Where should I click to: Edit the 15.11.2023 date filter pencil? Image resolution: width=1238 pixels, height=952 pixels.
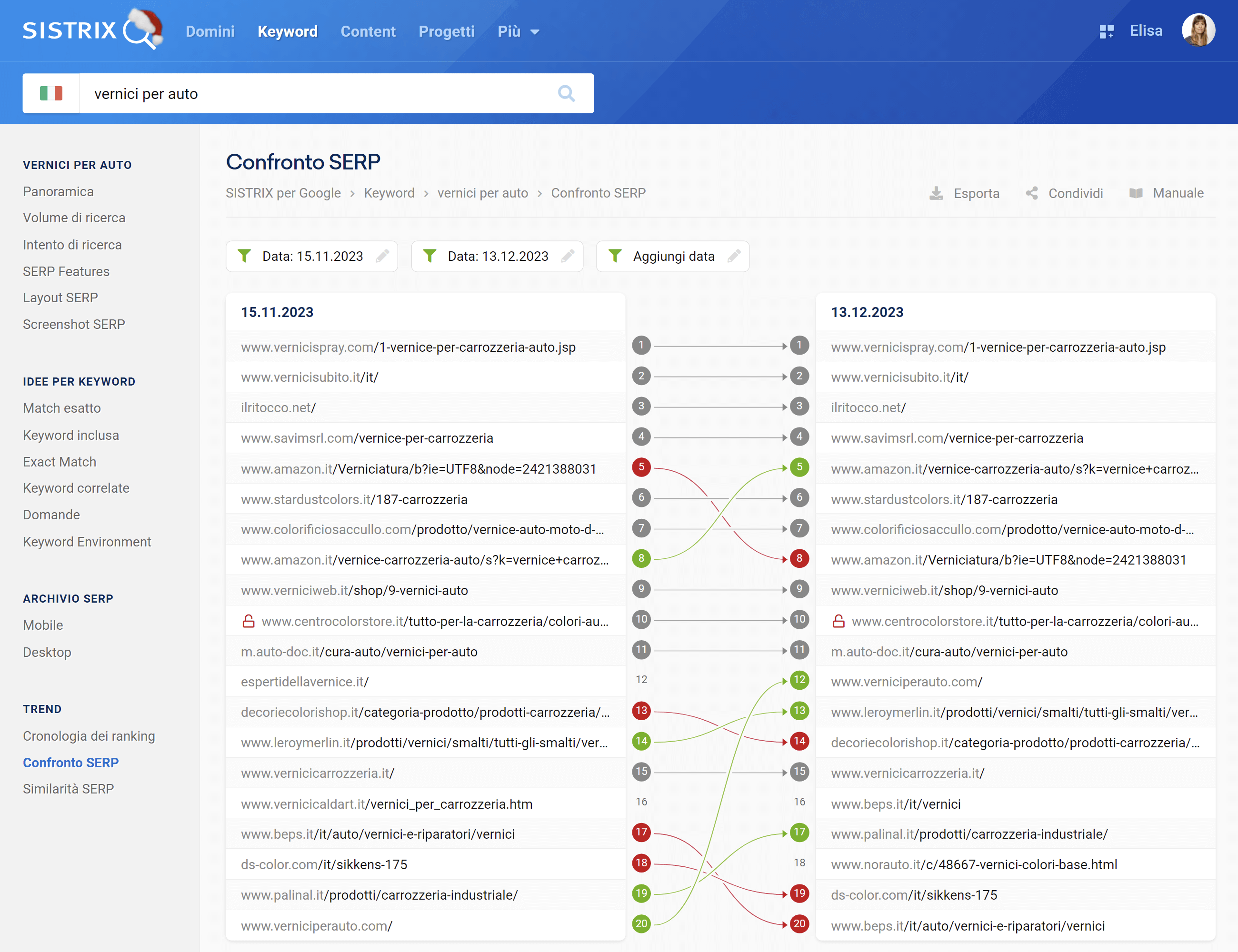click(x=383, y=256)
